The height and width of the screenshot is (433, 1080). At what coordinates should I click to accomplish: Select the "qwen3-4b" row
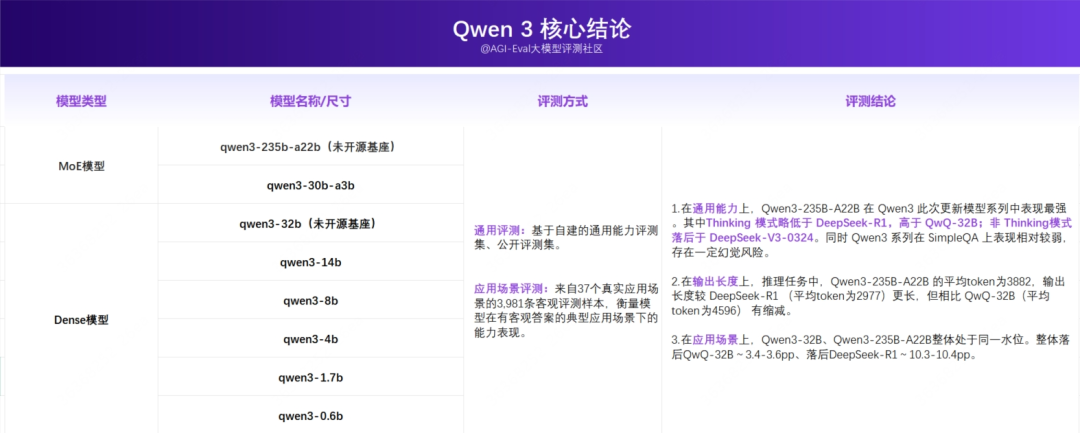coord(311,339)
